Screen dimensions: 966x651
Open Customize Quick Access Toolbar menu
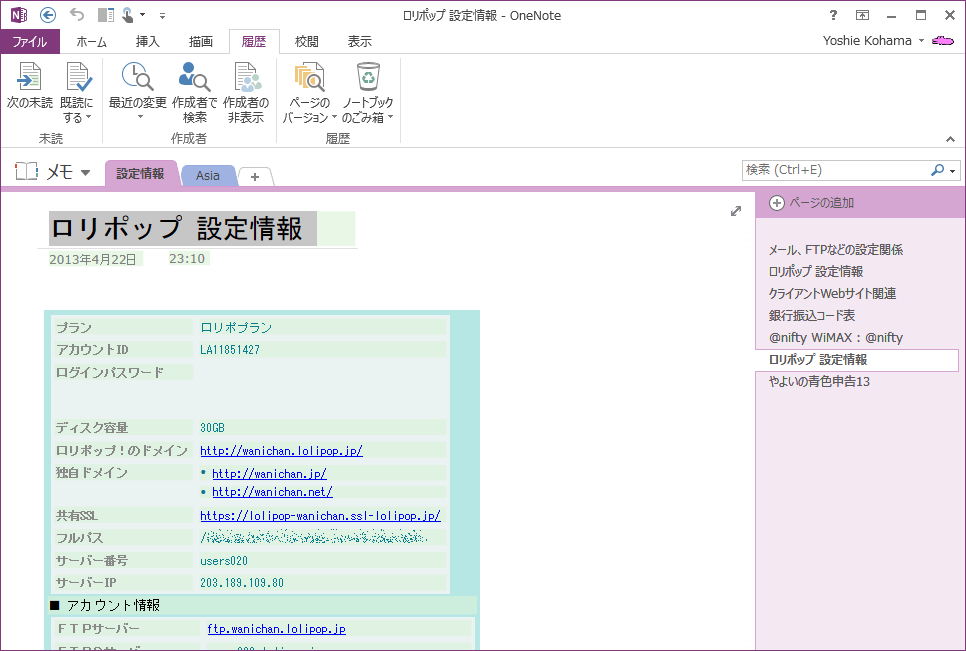(x=162, y=15)
